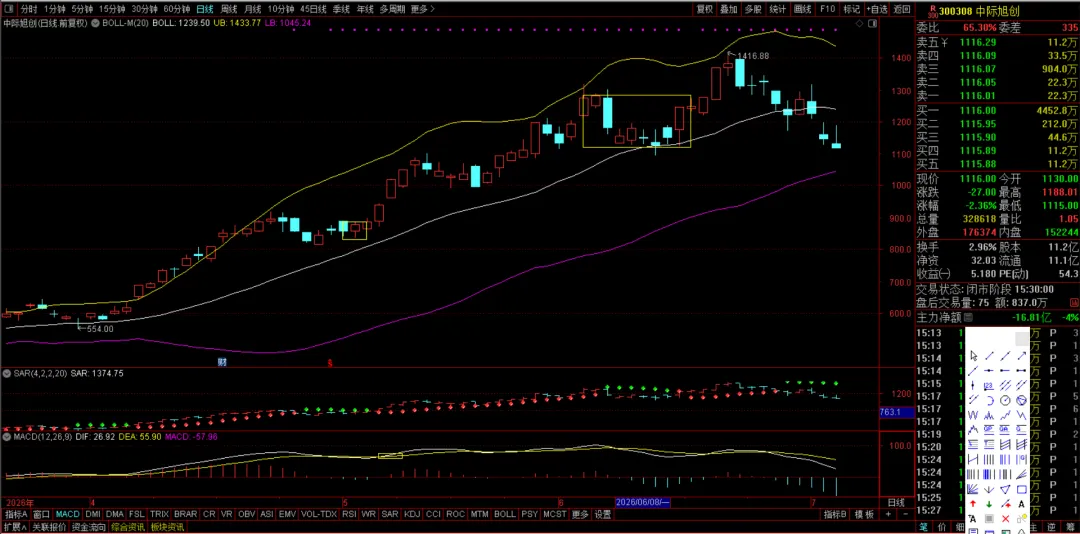Select the 月线 monthly period
1080x534 pixels.
253,9
